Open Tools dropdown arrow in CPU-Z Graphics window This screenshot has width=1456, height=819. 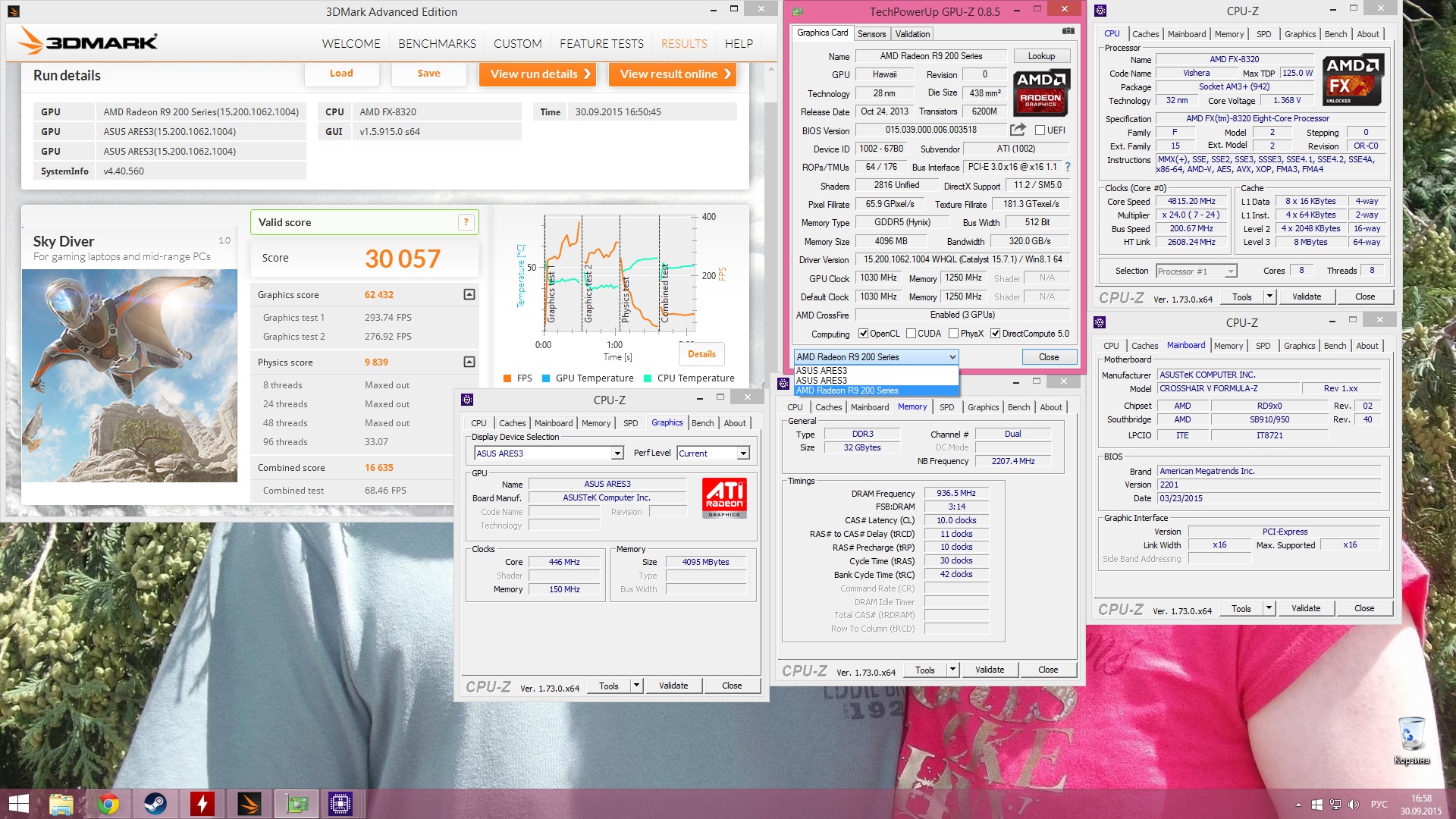636,686
